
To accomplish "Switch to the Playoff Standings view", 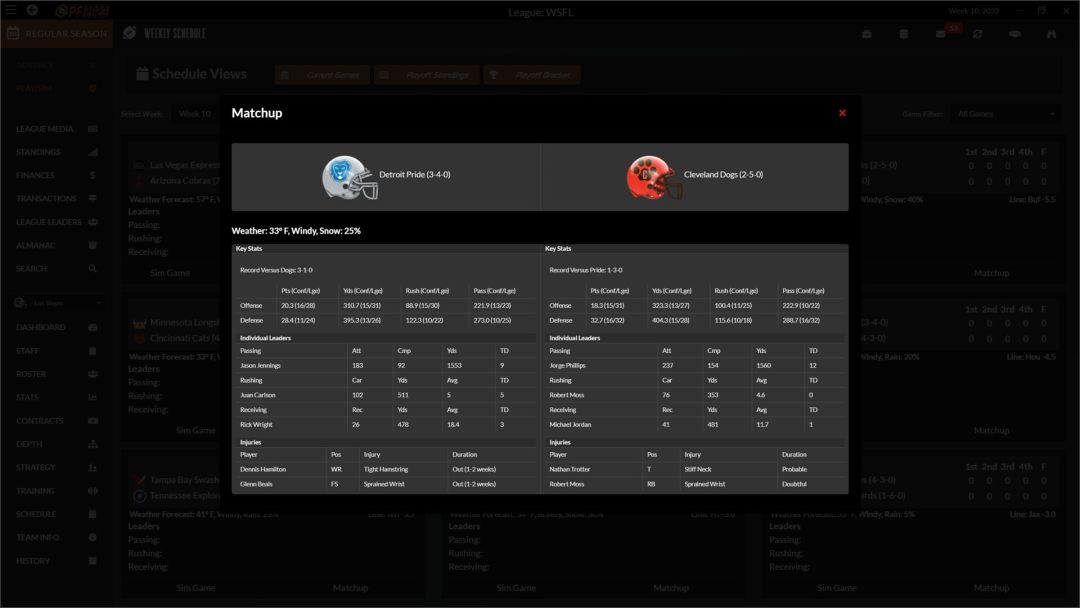I will click(427, 74).
